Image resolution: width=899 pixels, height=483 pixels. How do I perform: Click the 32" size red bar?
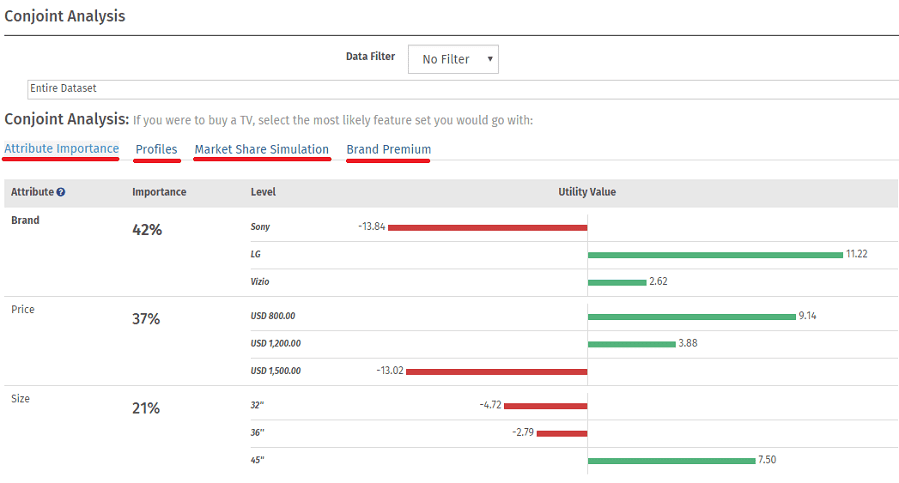pos(545,406)
